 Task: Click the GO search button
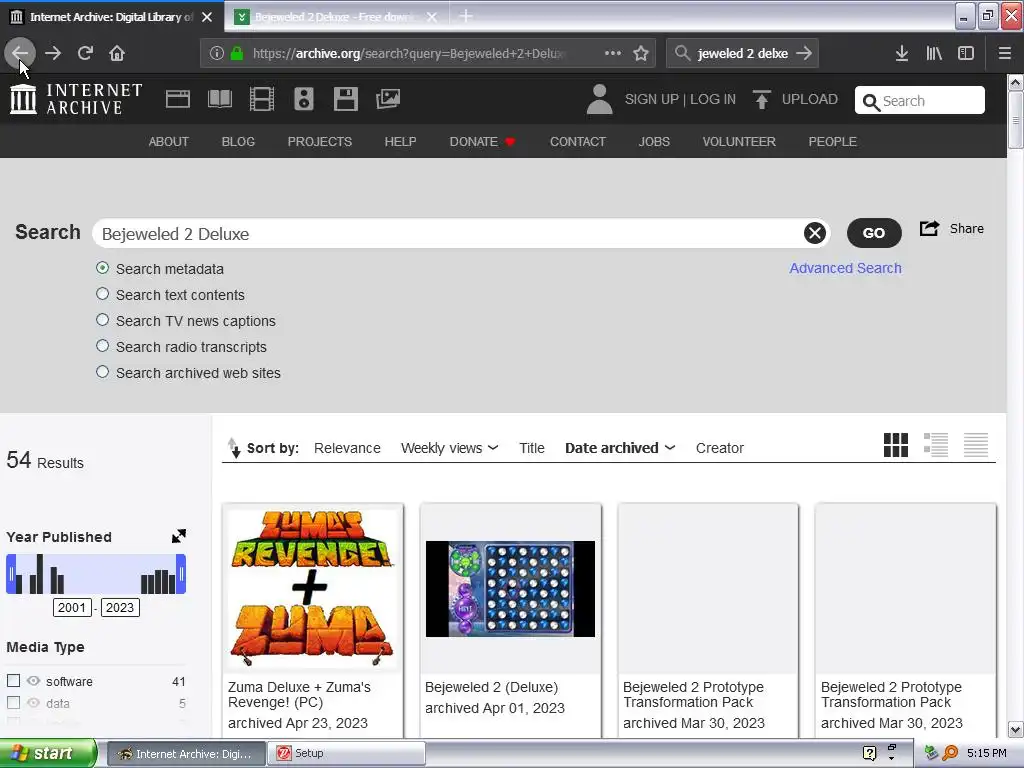tap(874, 233)
